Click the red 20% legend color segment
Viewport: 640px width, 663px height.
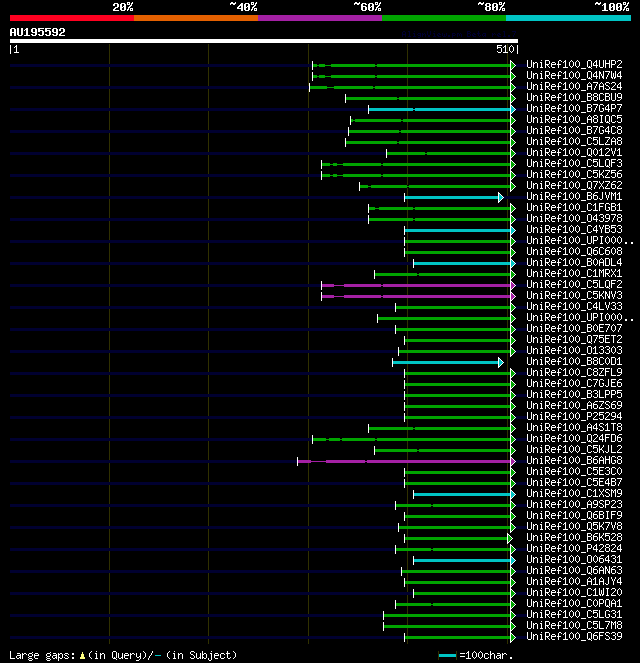pos(72,18)
